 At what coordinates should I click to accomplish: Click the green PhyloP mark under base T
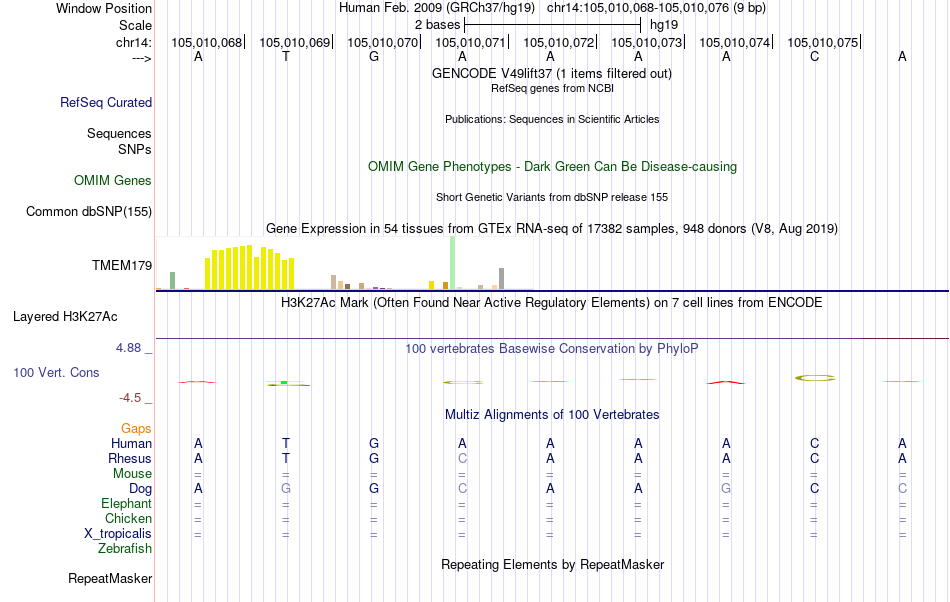pos(284,382)
